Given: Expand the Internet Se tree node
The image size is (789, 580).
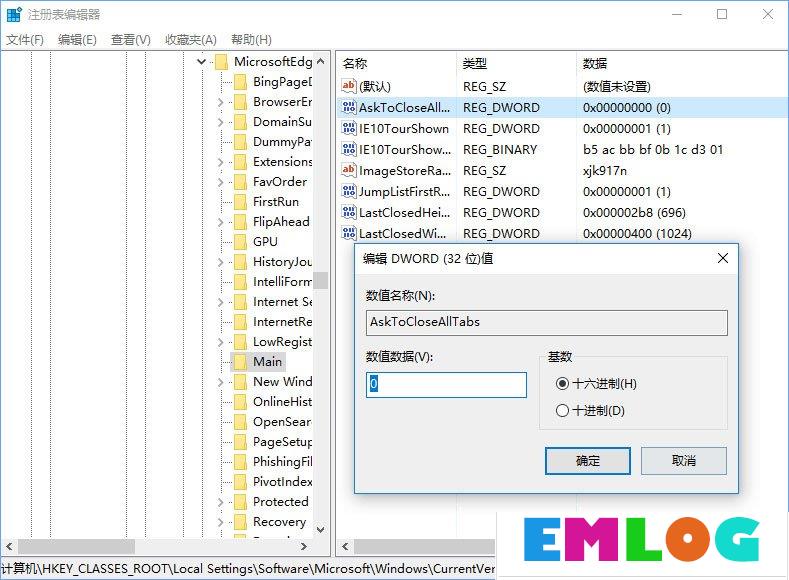Looking at the screenshot, I should click(220, 302).
